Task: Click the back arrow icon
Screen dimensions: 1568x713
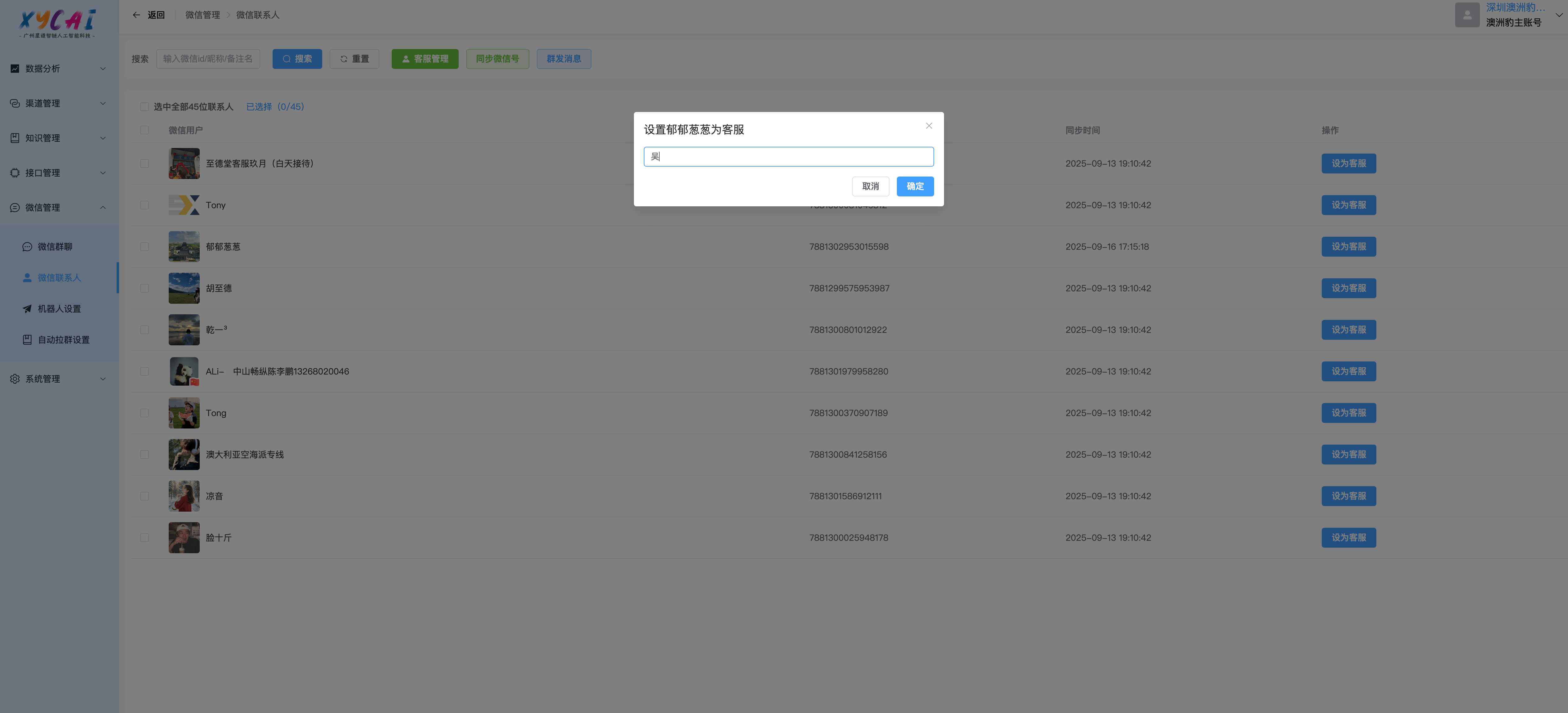Action: 136,15
